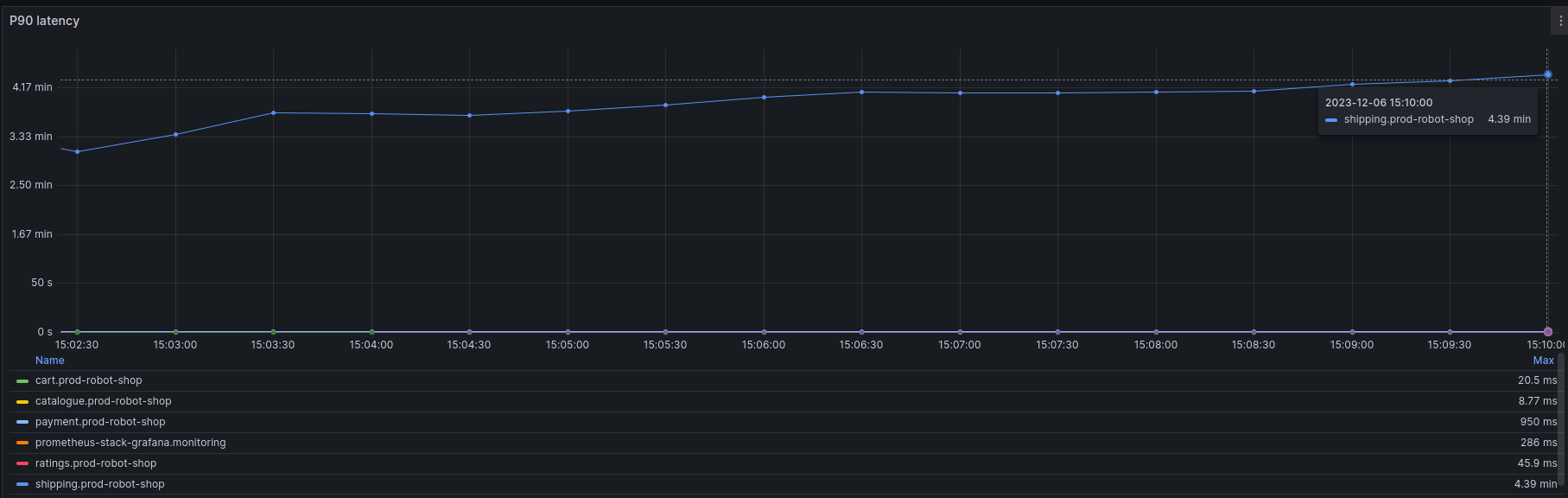Open the panel menu kebab icon
This screenshot has width=1568, height=498.
1559,21
